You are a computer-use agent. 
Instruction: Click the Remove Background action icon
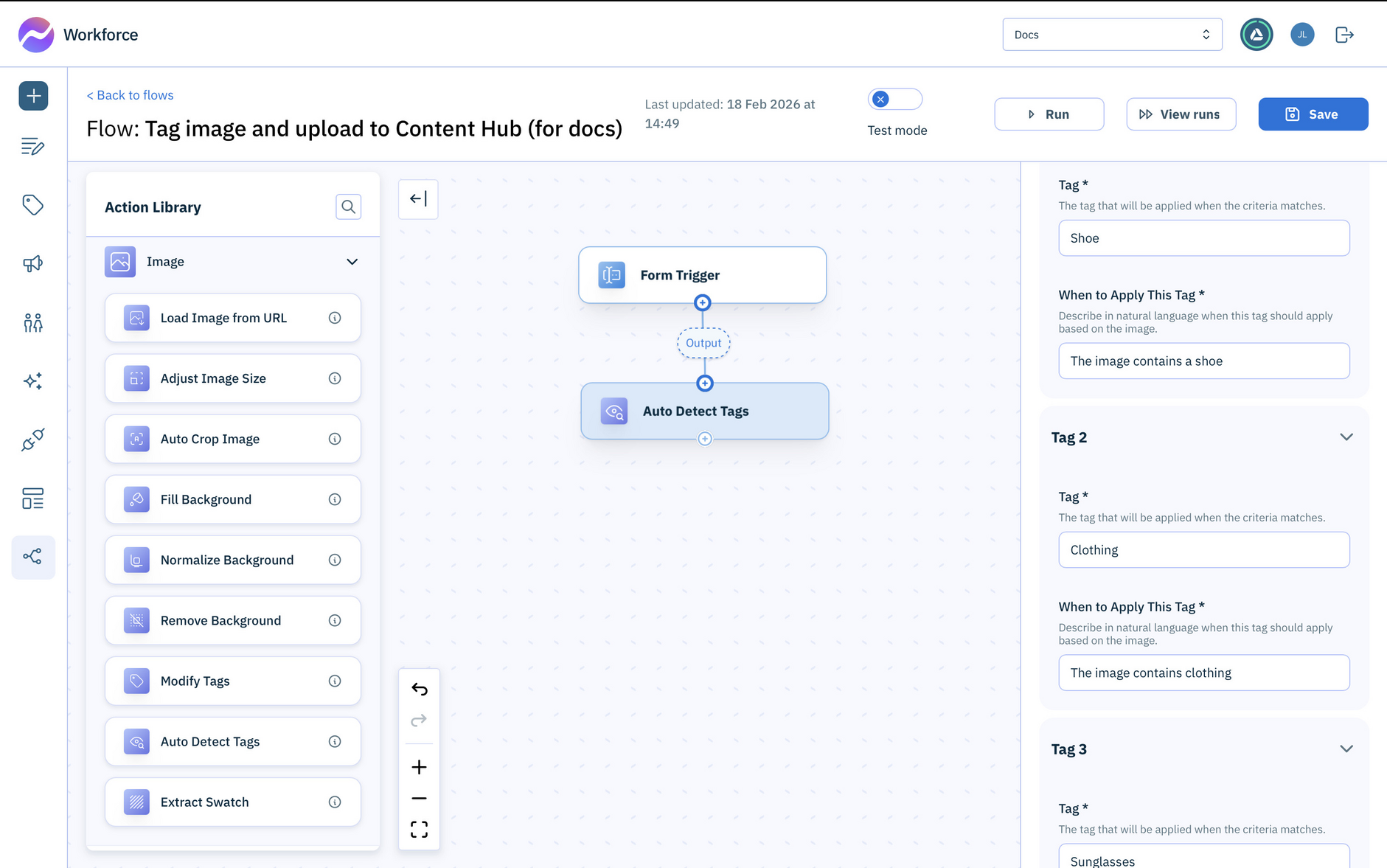[136, 620]
